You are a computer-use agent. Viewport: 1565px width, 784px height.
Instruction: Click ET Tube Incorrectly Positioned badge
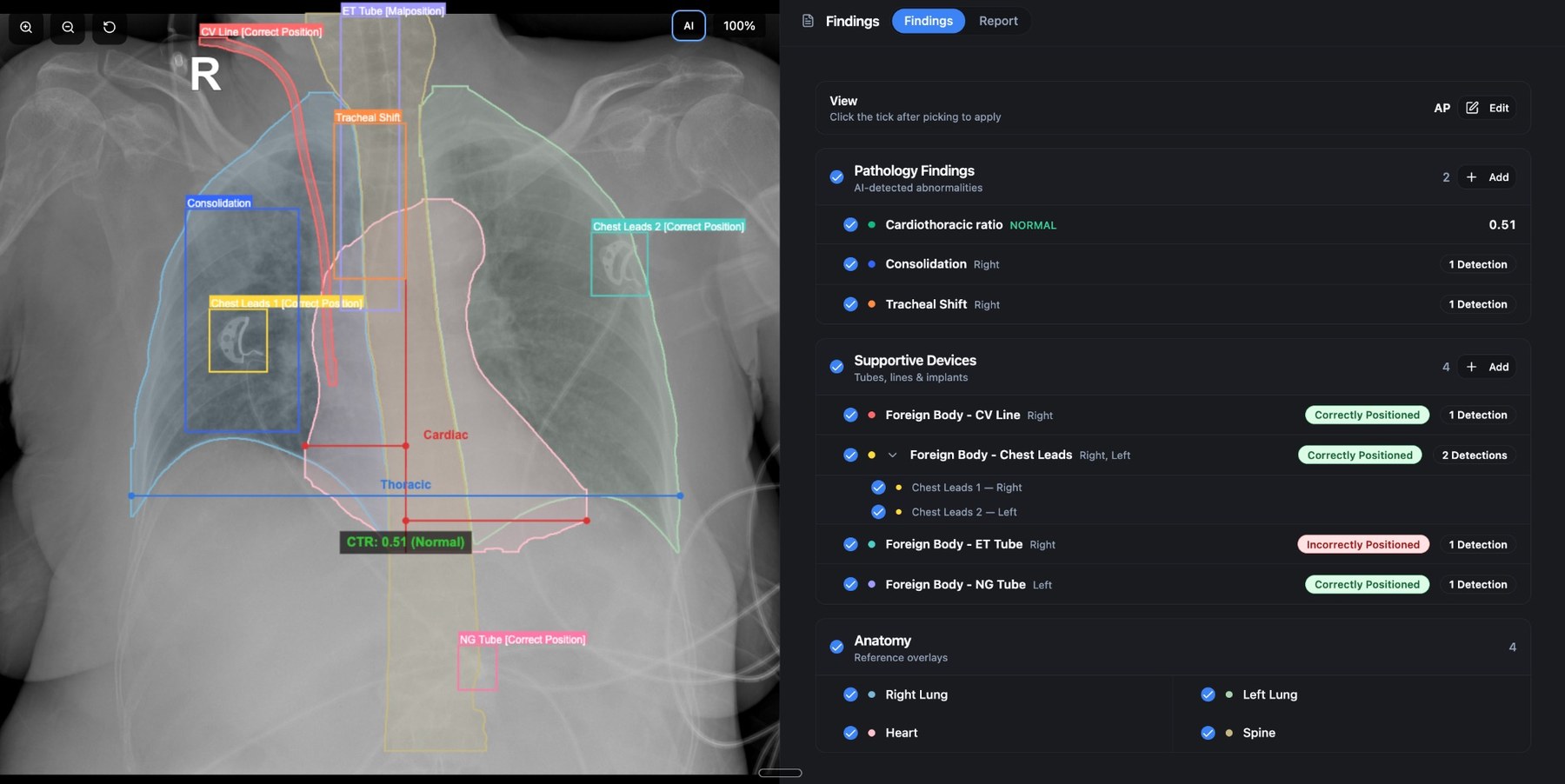1362,544
